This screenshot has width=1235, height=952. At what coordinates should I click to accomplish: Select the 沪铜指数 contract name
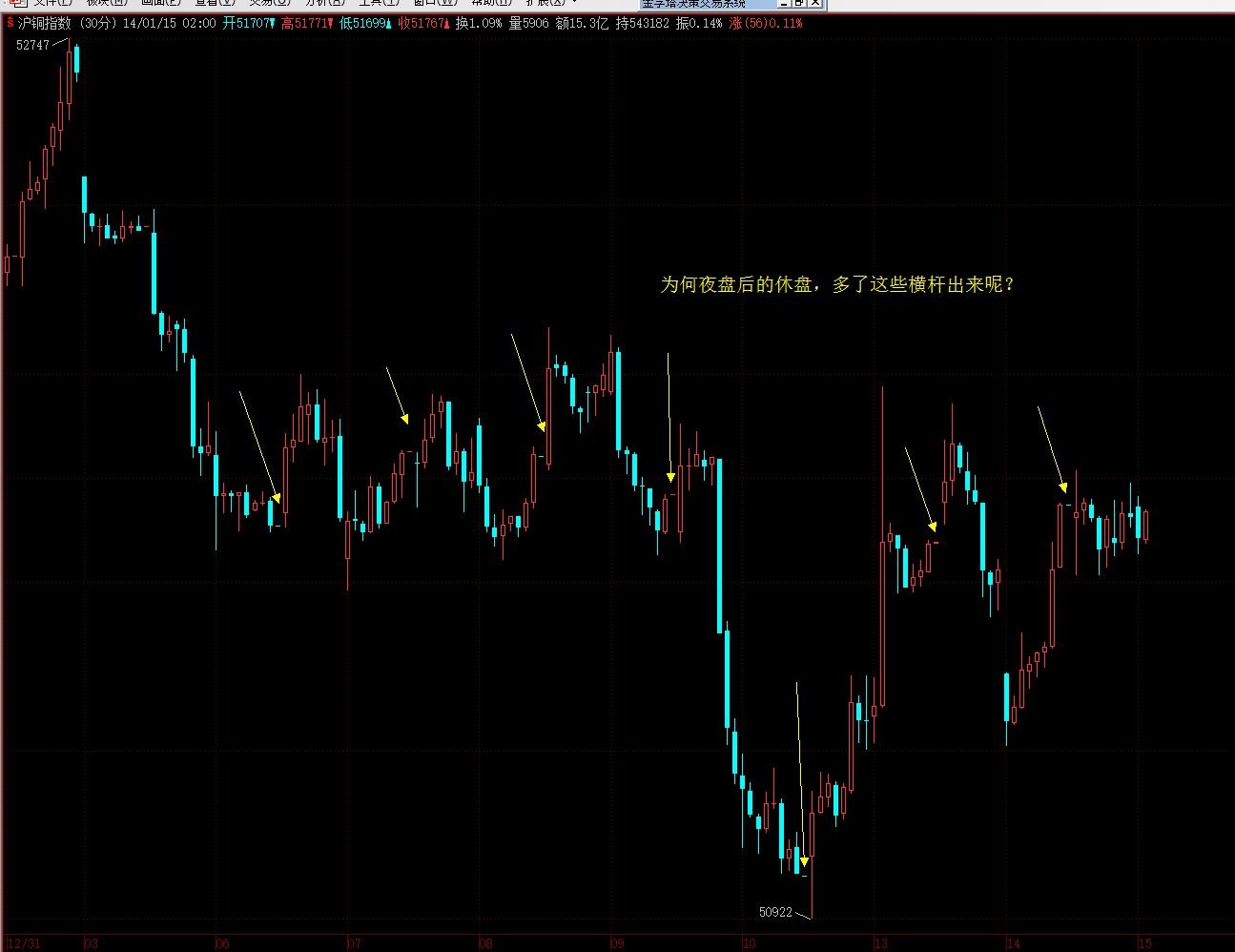point(45,23)
